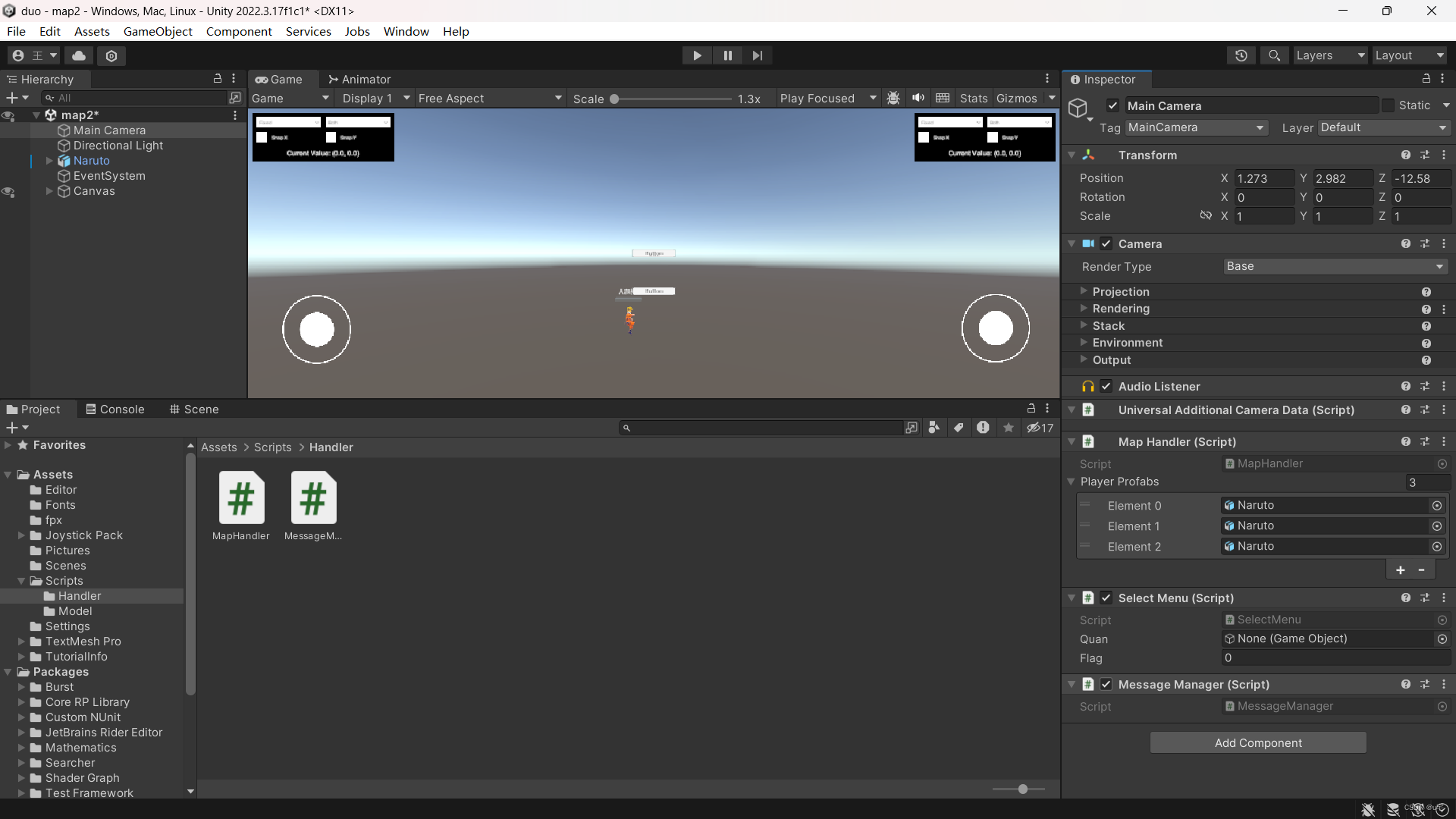Select the MessageManager script asset
The image size is (1456, 819).
[x=313, y=506]
